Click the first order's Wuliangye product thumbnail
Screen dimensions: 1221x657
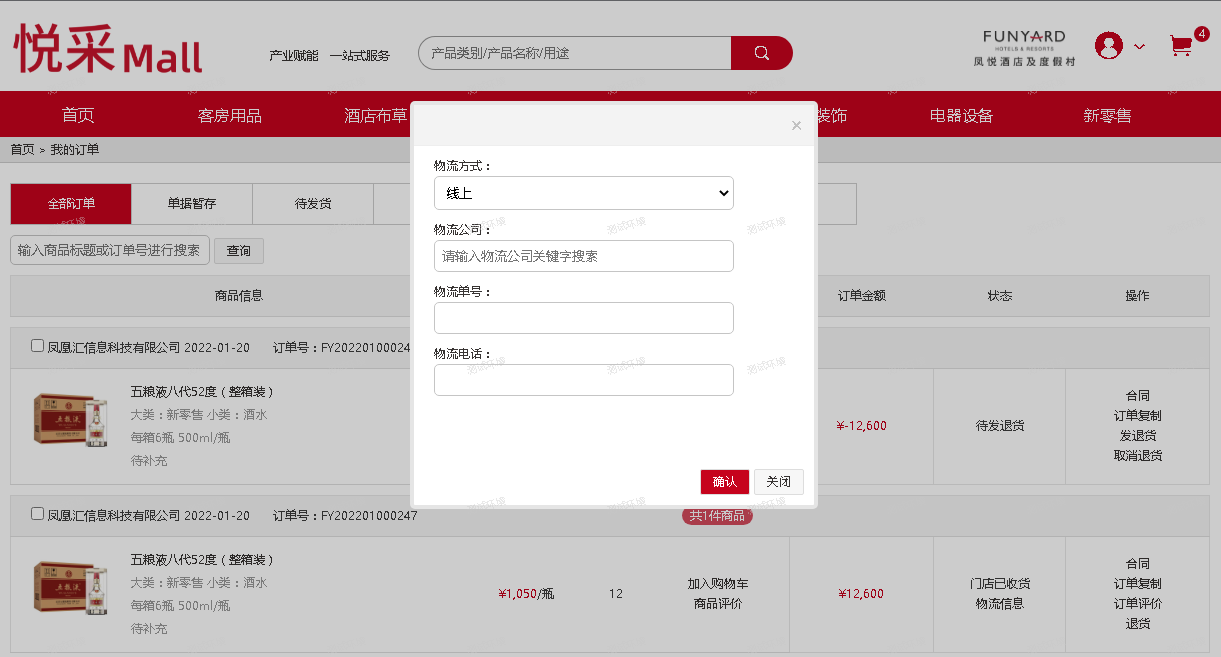[x=70, y=419]
